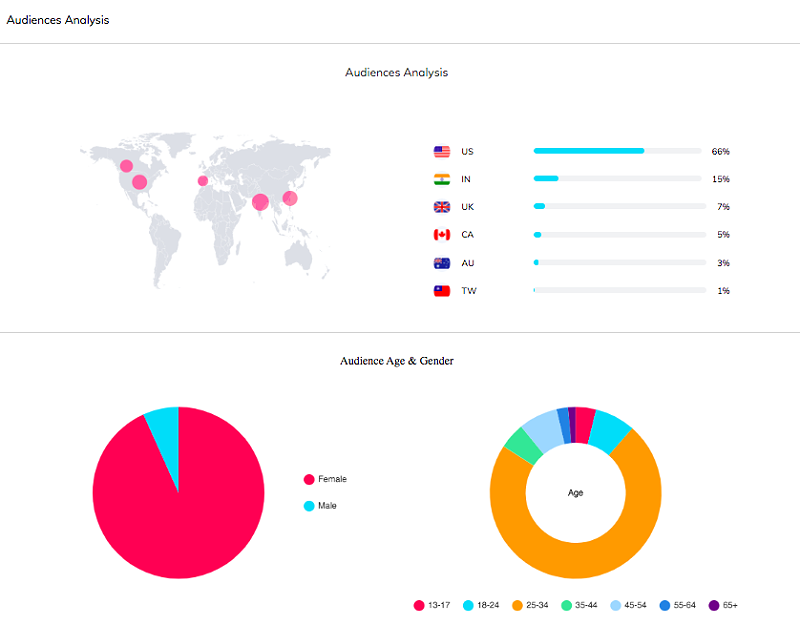This screenshot has height=625, width=800.
Task: Toggle the 25-34 age legend item
Action: click(x=529, y=605)
